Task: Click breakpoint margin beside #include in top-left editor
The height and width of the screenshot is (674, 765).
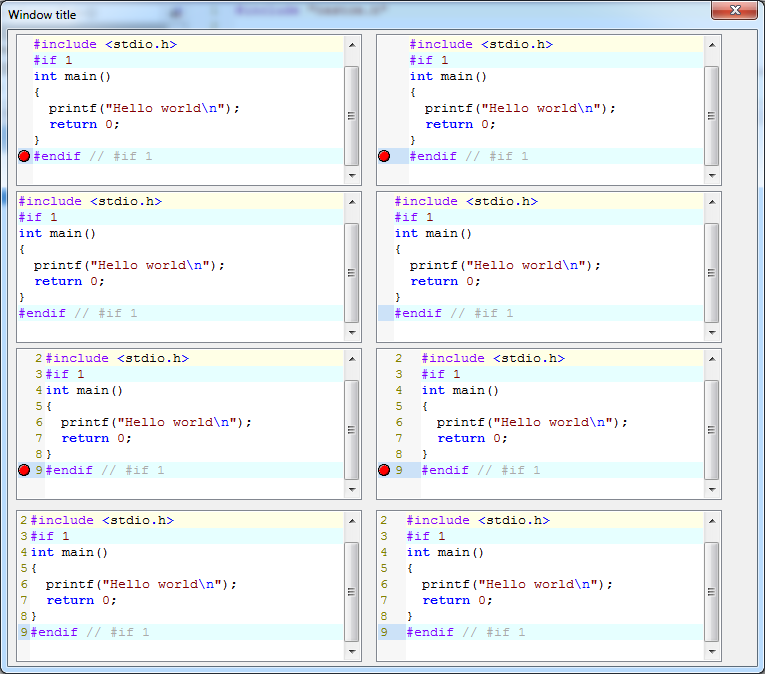Action: pos(24,44)
